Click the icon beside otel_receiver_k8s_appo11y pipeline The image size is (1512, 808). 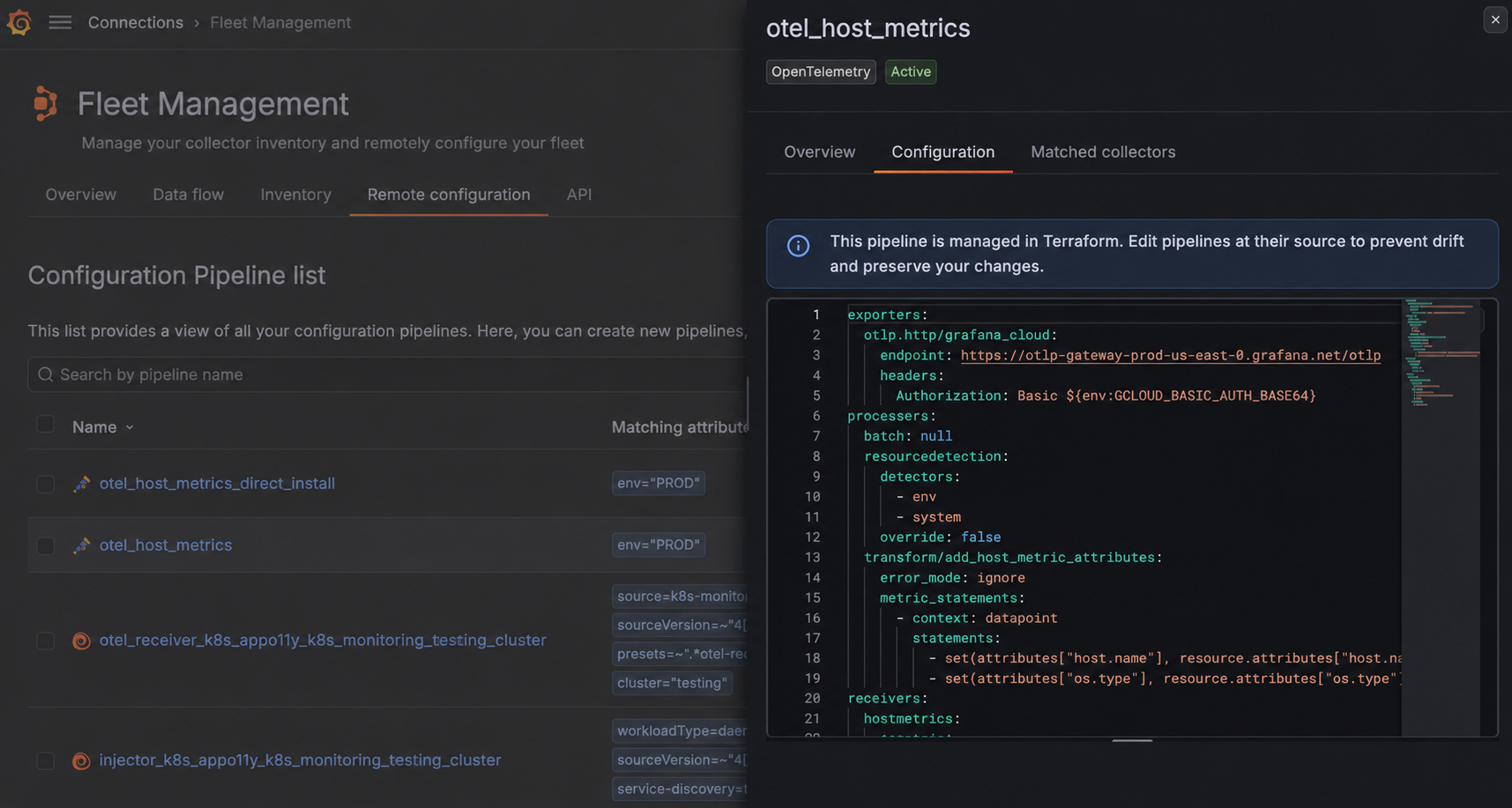(81, 641)
